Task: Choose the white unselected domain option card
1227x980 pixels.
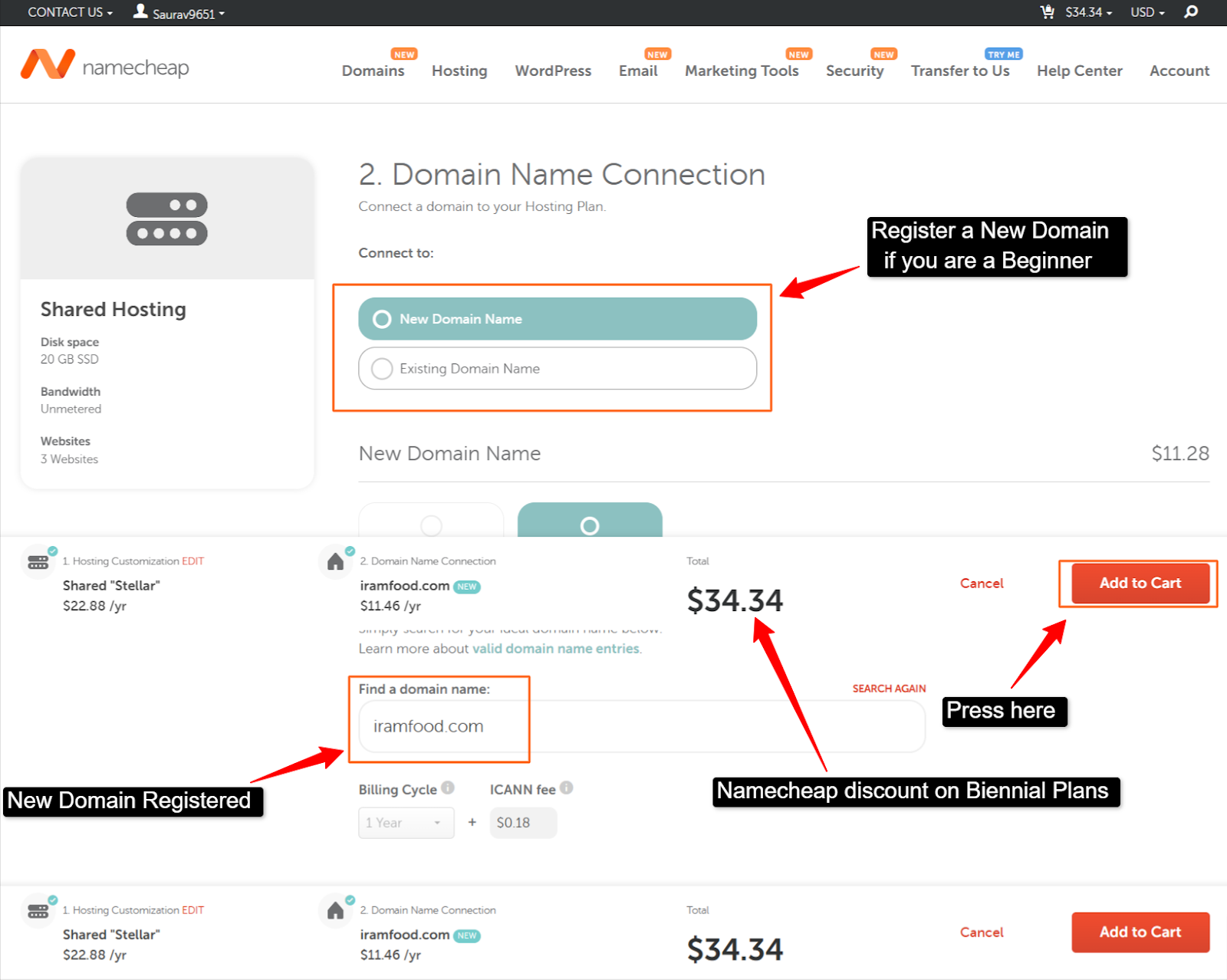Action: (x=431, y=520)
